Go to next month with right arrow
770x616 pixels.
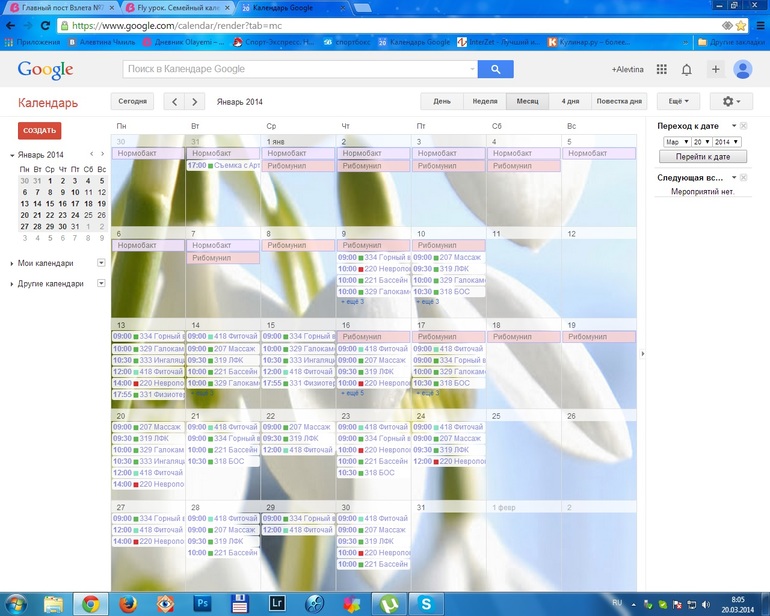click(x=195, y=101)
